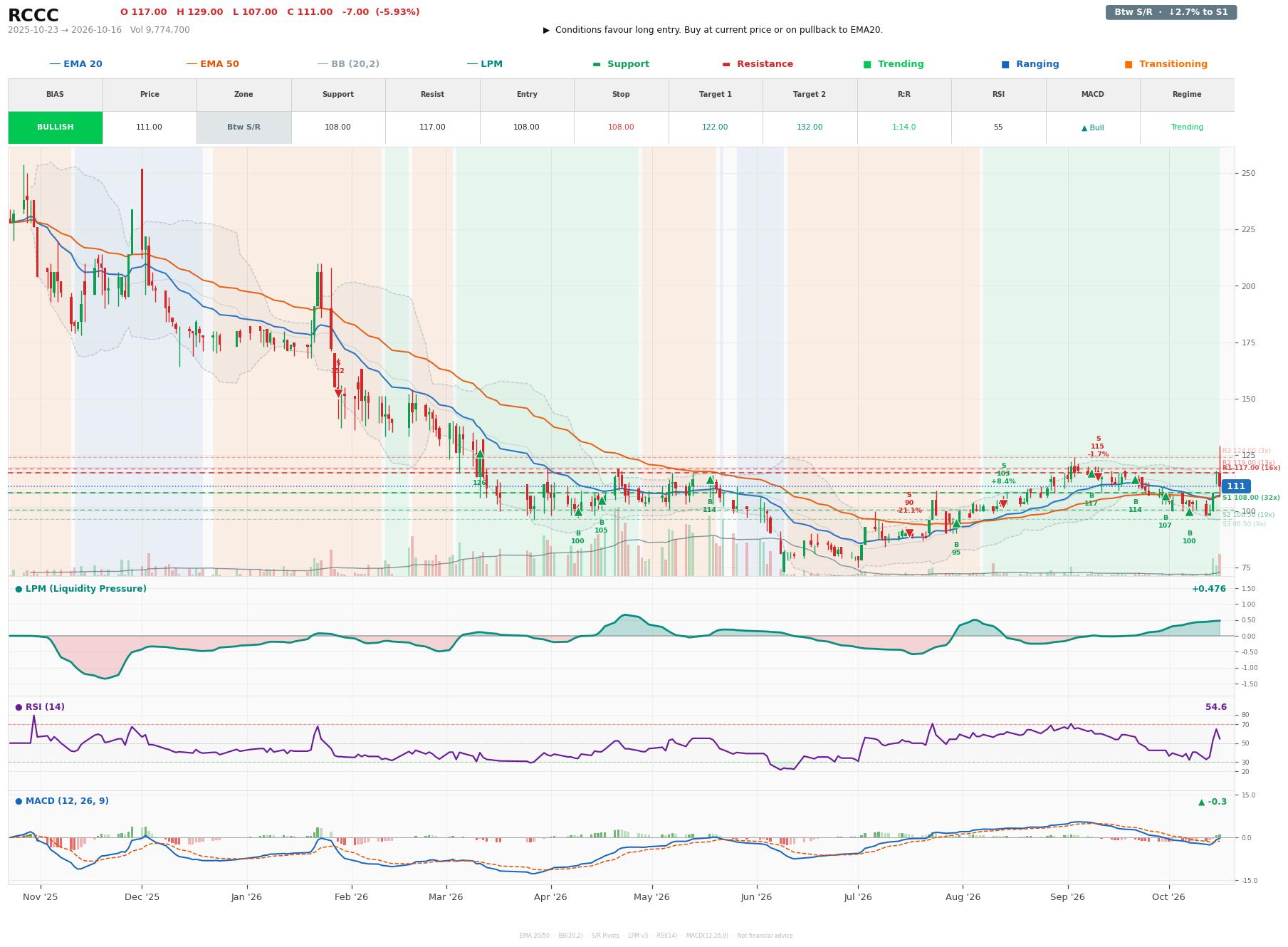Click the Sep '26 date axis label
1288x947 pixels.
1067,897
